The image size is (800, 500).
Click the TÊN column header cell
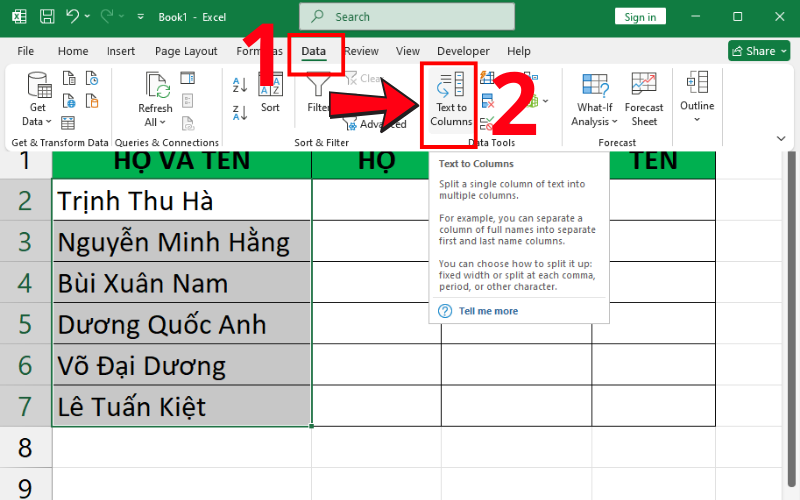click(662, 164)
